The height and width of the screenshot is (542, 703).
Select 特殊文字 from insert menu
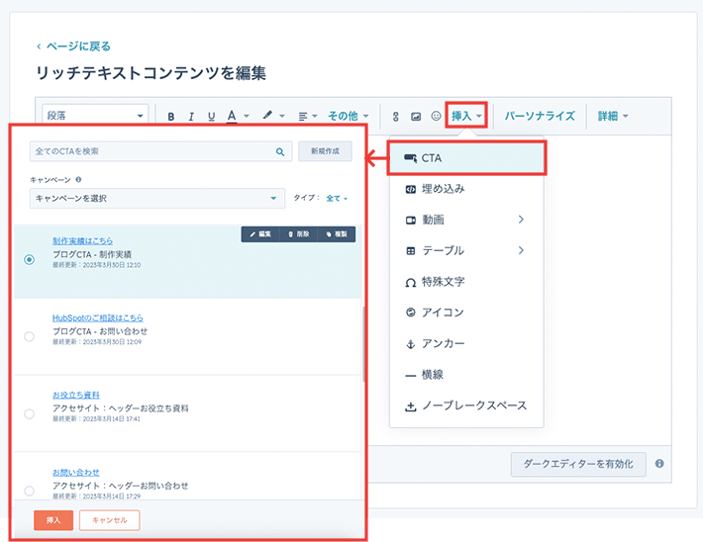467,282
